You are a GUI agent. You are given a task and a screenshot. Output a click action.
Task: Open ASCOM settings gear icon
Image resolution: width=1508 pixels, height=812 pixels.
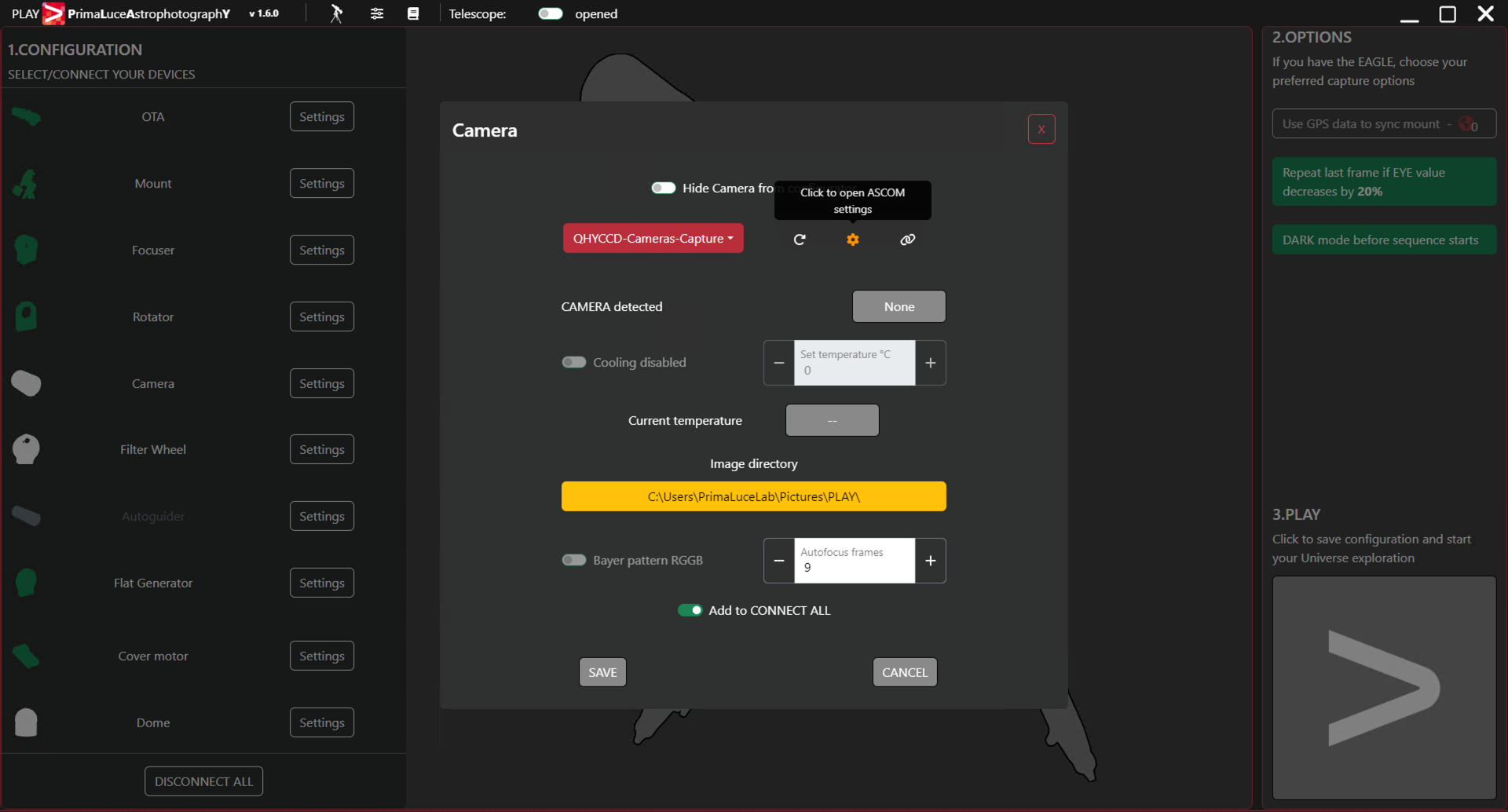pyautogui.click(x=853, y=240)
